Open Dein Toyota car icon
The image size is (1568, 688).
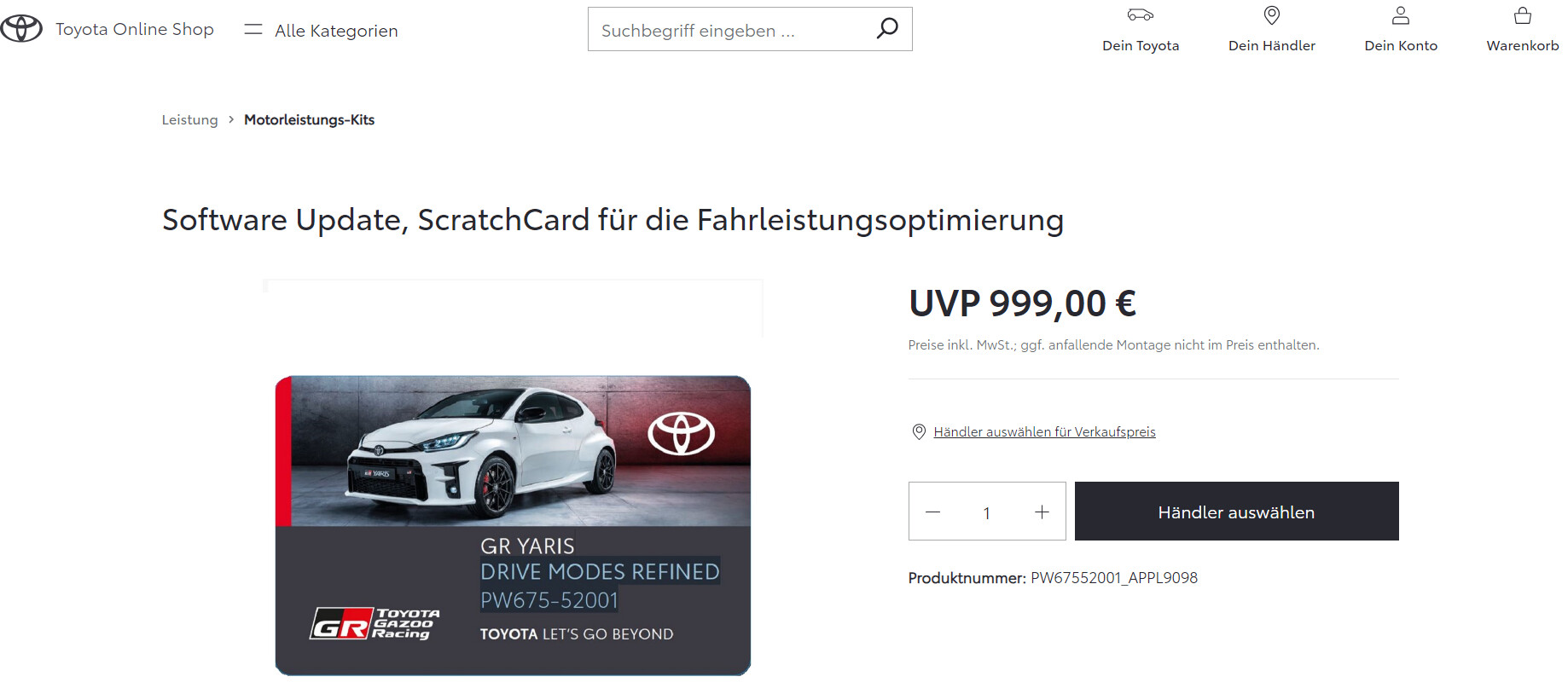[x=1141, y=14]
